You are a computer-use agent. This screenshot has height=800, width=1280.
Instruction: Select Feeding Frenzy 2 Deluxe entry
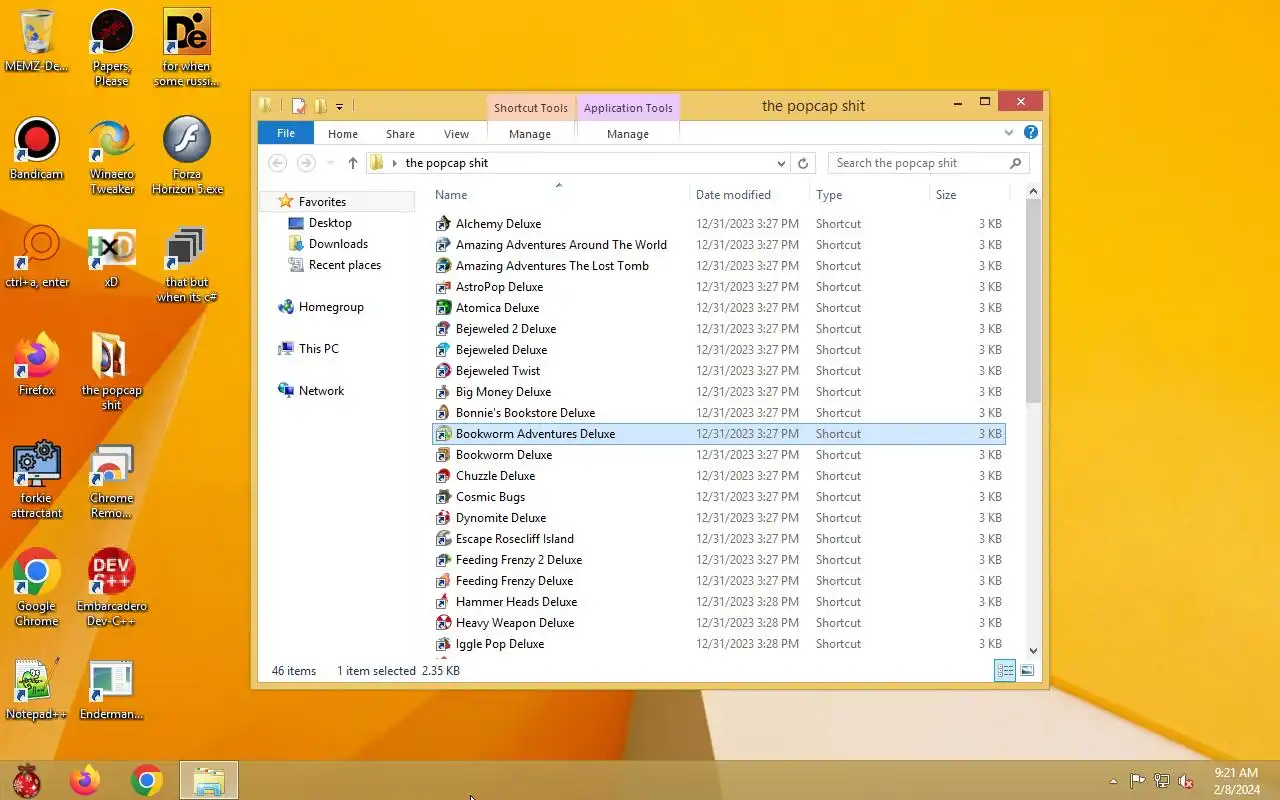[718, 560]
